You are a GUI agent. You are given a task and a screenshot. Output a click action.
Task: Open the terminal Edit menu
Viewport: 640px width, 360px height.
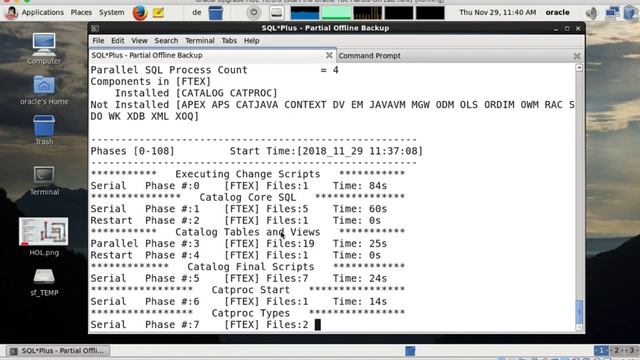click(118, 40)
